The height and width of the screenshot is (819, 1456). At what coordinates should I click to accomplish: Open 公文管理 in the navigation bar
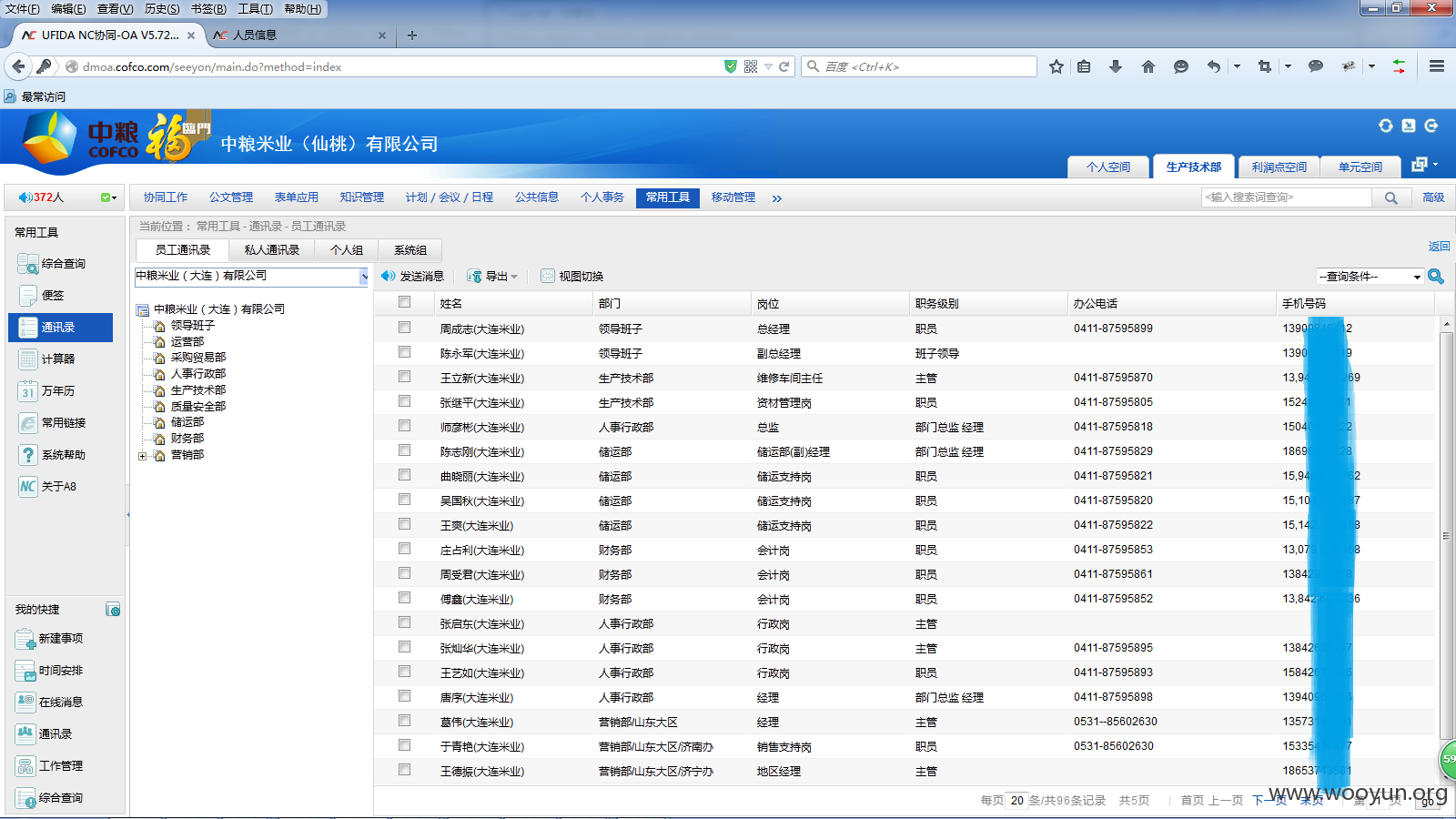pyautogui.click(x=231, y=197)
